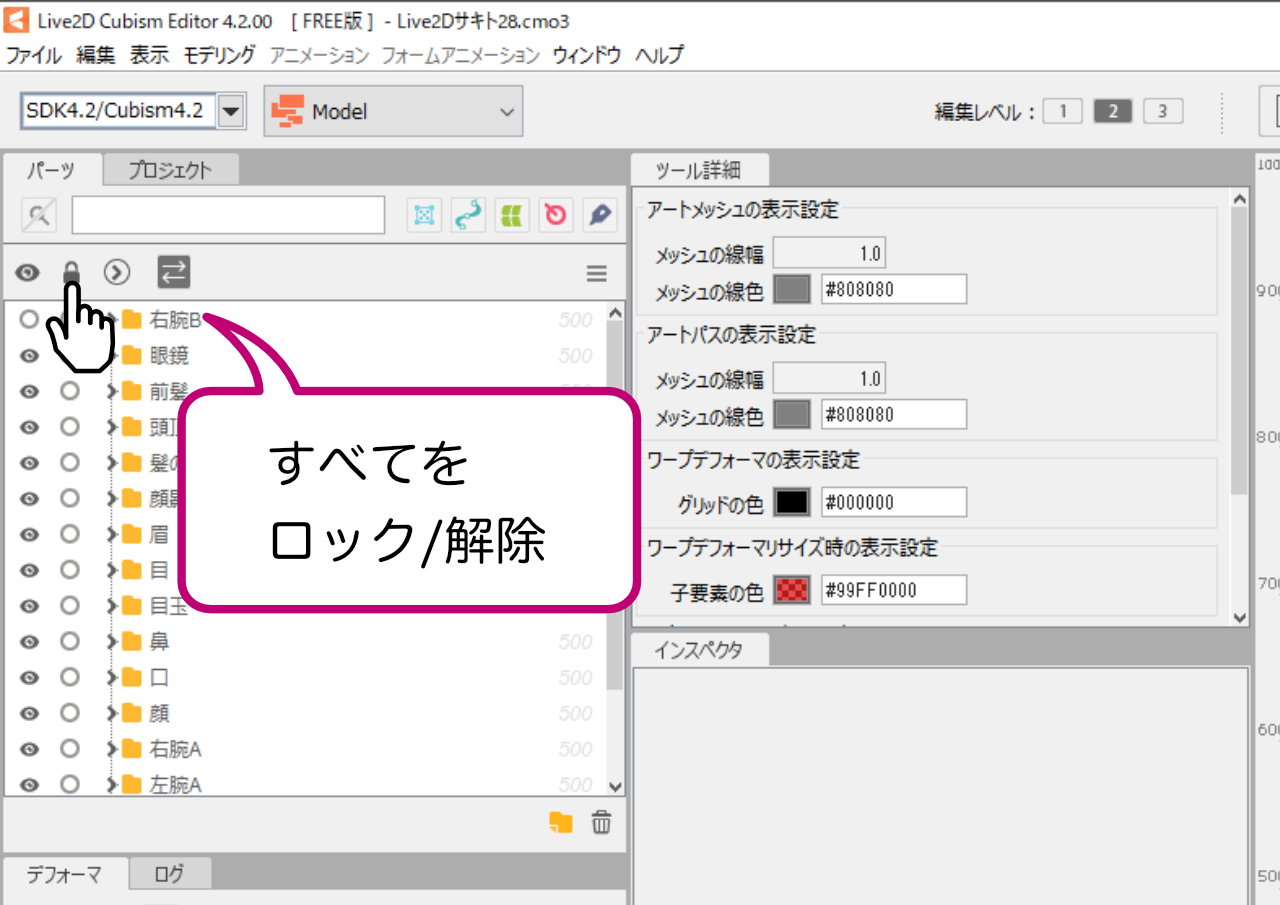Click the teal curved path deformer icon
Viewport: 1280px width, 905px height.
coord(468,215)
